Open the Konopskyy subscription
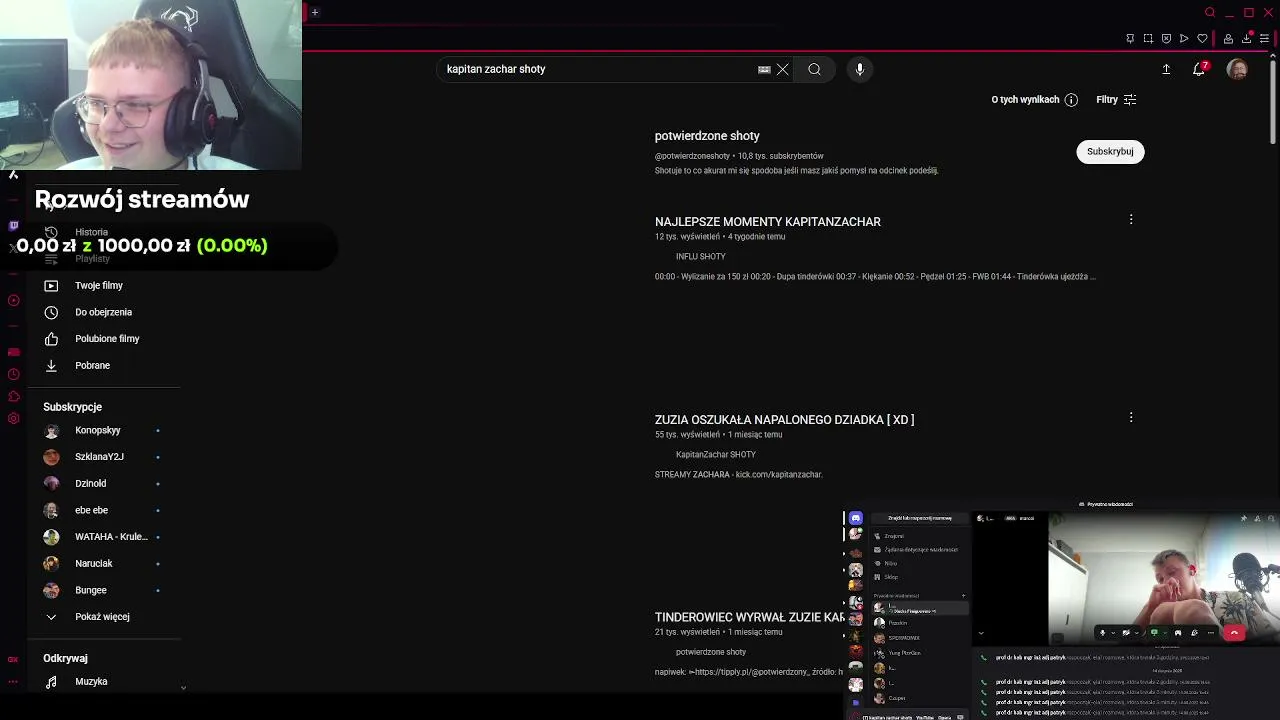1280x720 pixels. pos(98,431)
